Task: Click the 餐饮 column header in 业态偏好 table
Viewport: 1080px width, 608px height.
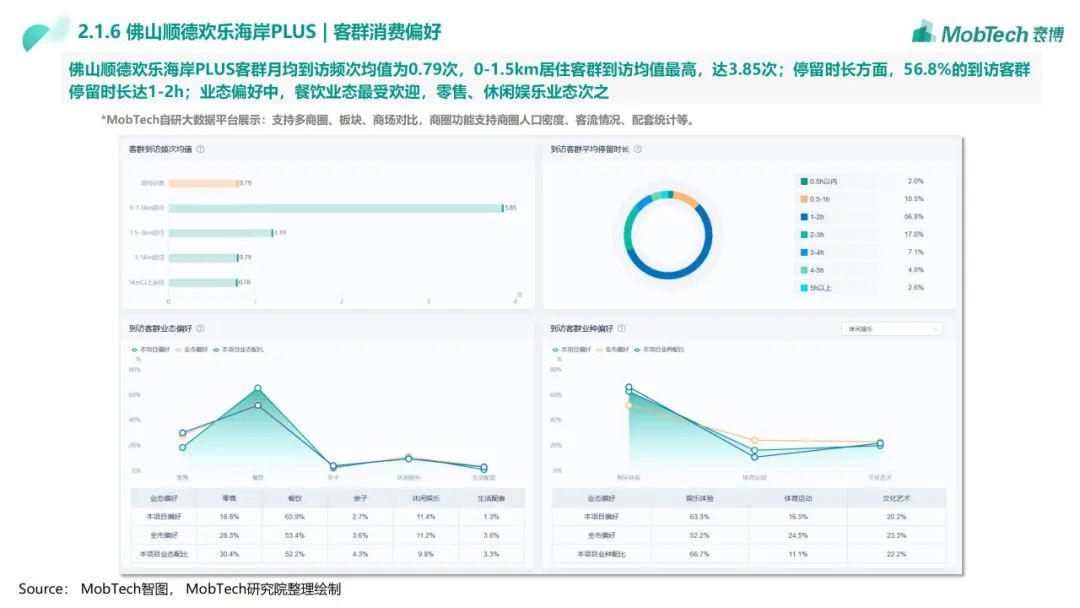Action: click(x=295, y=498)
